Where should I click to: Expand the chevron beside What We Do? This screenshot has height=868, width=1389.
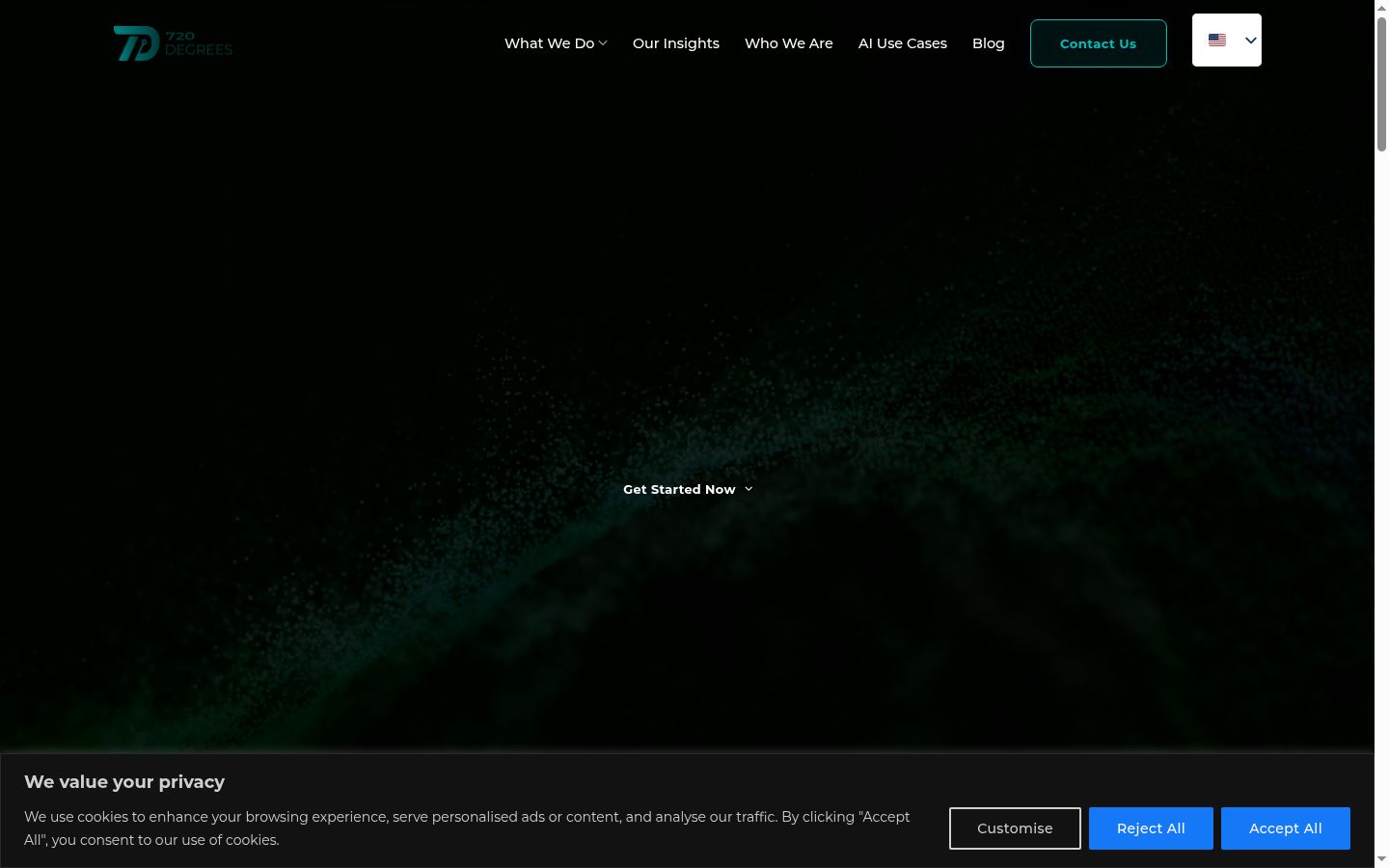coord(603,43)
